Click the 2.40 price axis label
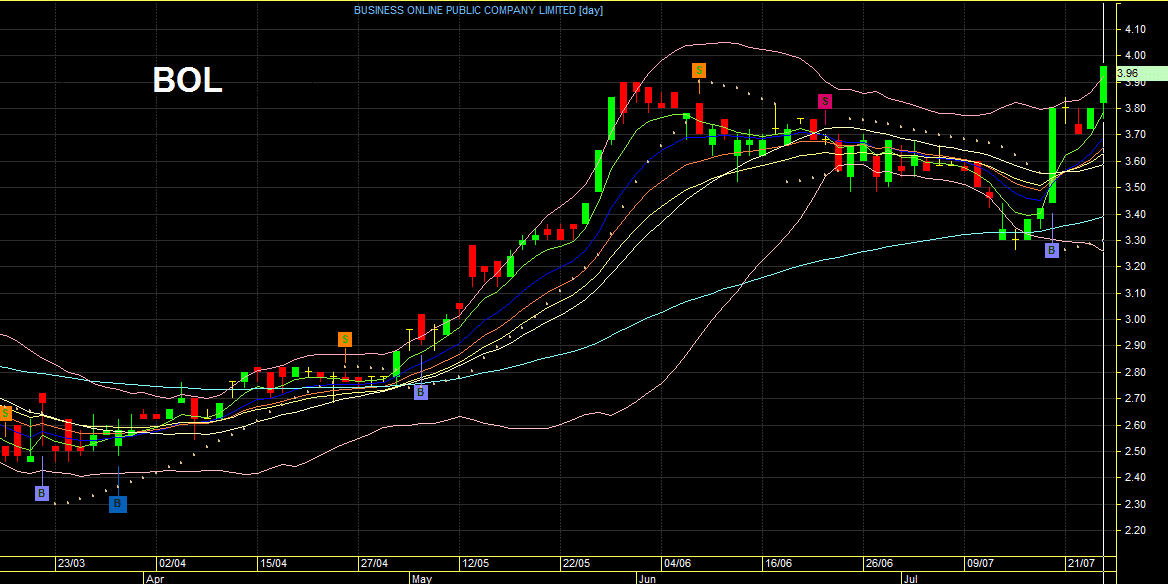 coord(1136,477)
